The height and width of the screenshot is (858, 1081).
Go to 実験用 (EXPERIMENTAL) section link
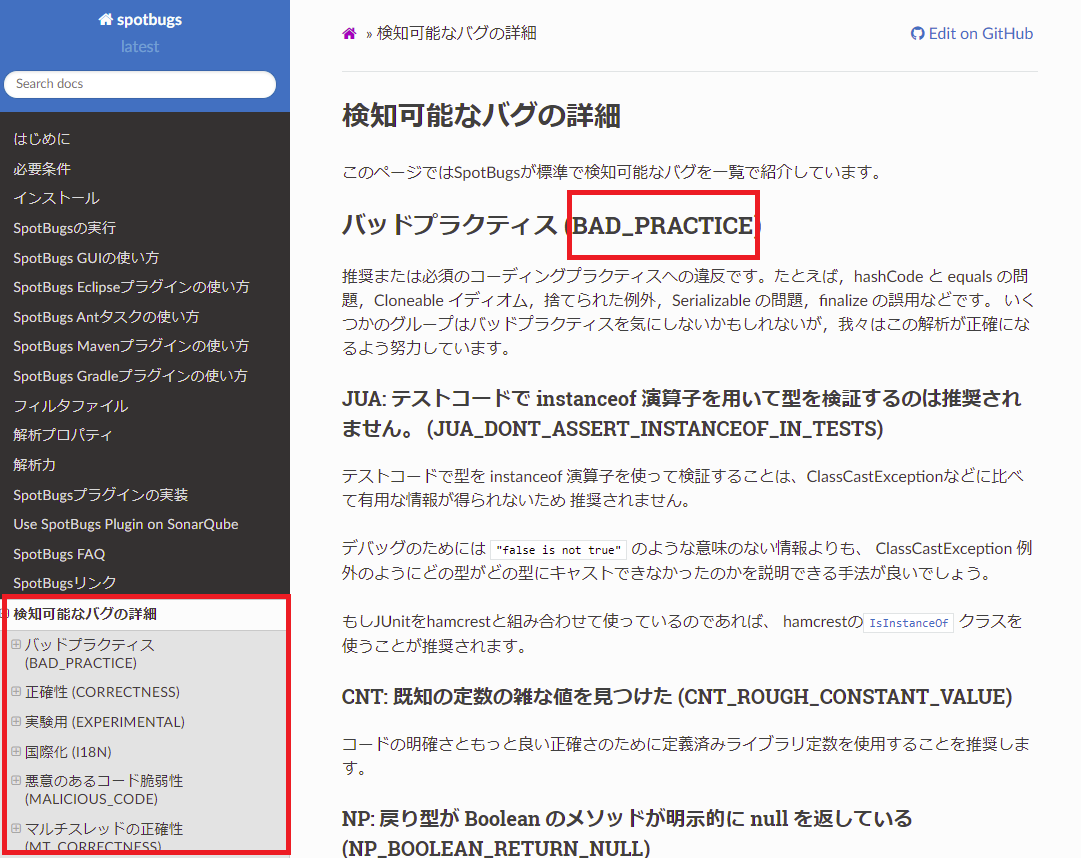tap(105, 722)
